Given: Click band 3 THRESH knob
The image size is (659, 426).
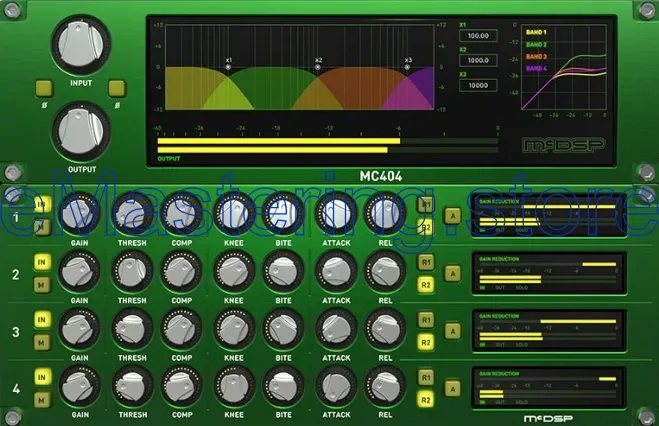Looking at the screenshot, I should tap(132, 330).
